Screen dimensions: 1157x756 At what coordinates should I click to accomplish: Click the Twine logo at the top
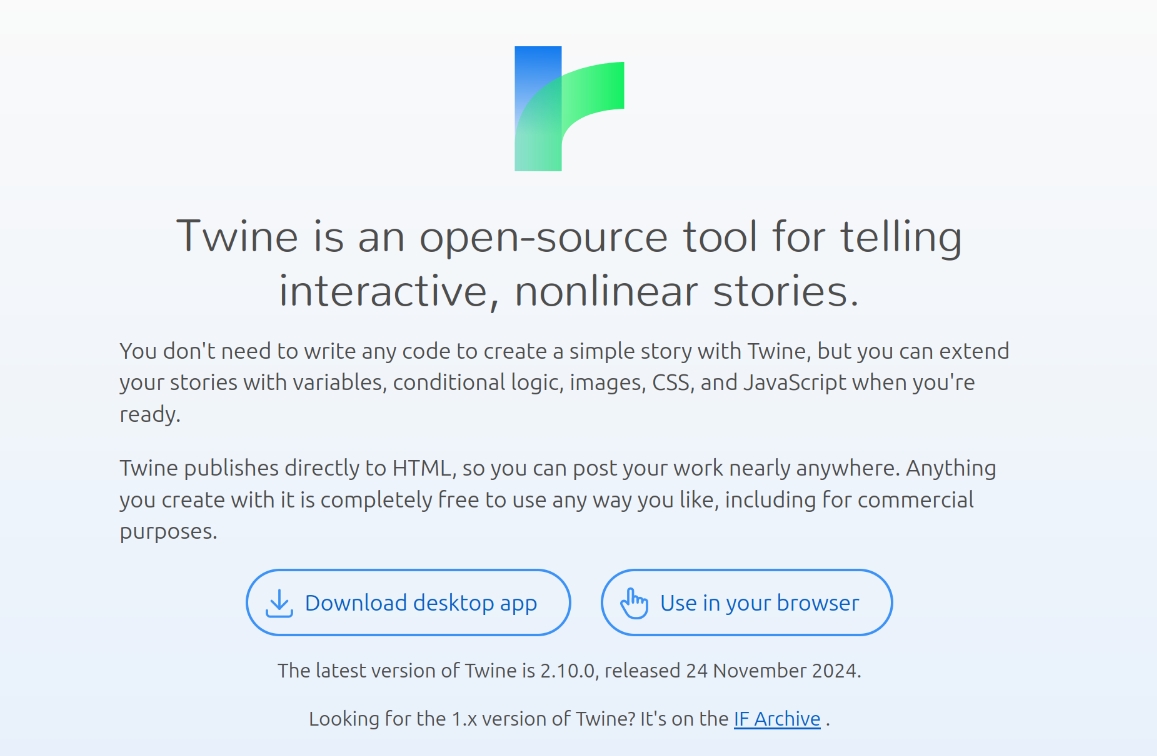(569, 108)
